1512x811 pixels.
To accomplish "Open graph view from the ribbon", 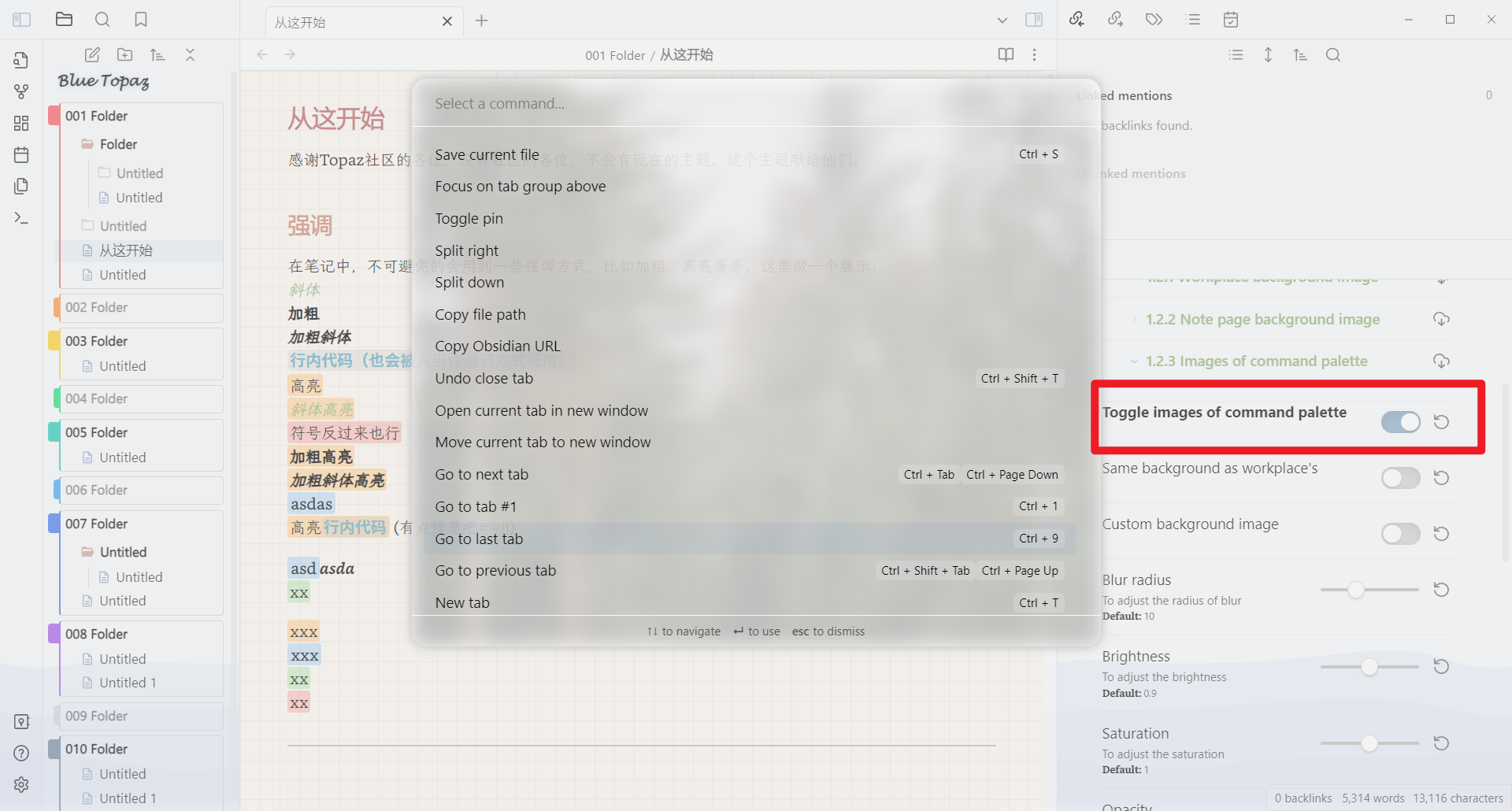I will click(x=21, y=91).
